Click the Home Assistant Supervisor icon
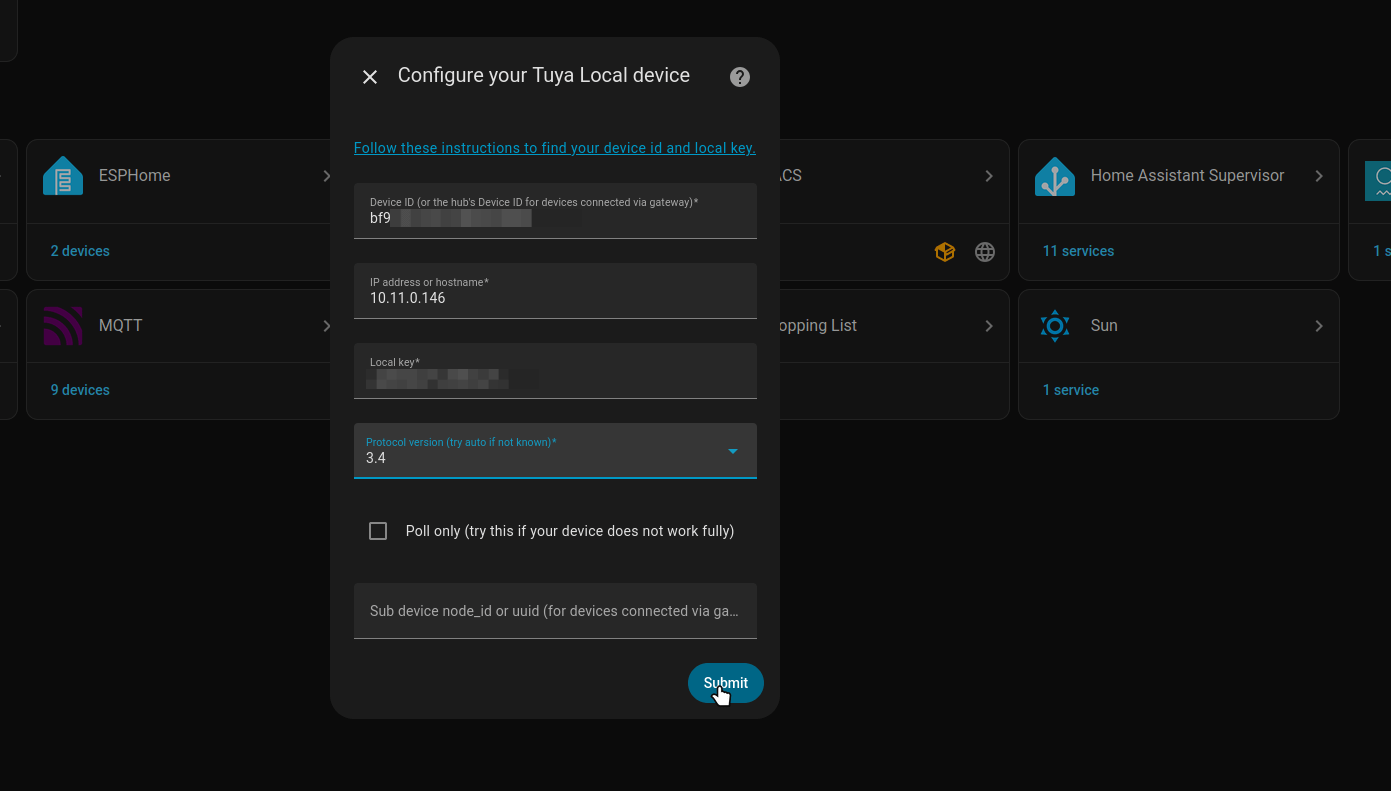Screen dimensions: 1391x791 (x=1055, y=176)
